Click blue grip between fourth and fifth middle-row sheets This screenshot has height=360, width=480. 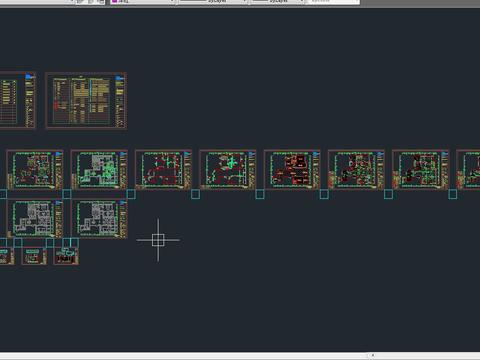(x=260, y=194)
